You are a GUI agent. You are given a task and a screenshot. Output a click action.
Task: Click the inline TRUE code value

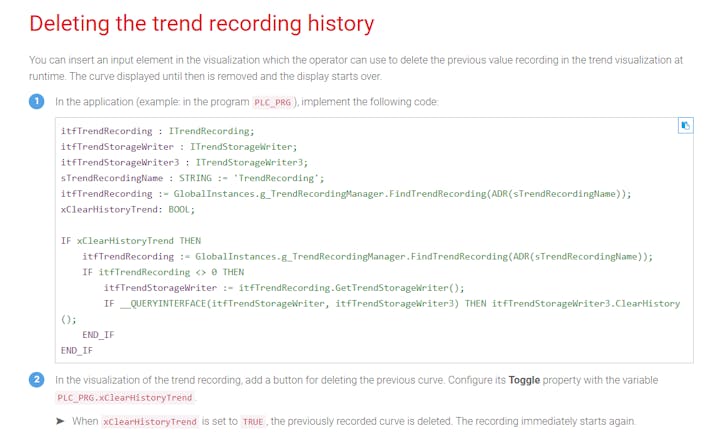tap(253, 422)
